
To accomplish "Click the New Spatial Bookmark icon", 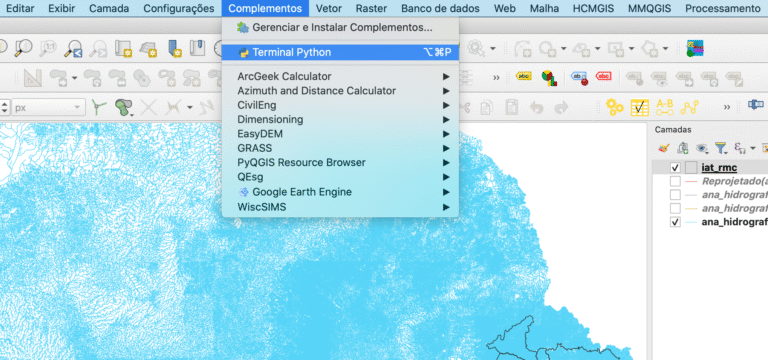I will tap(173, 48).
